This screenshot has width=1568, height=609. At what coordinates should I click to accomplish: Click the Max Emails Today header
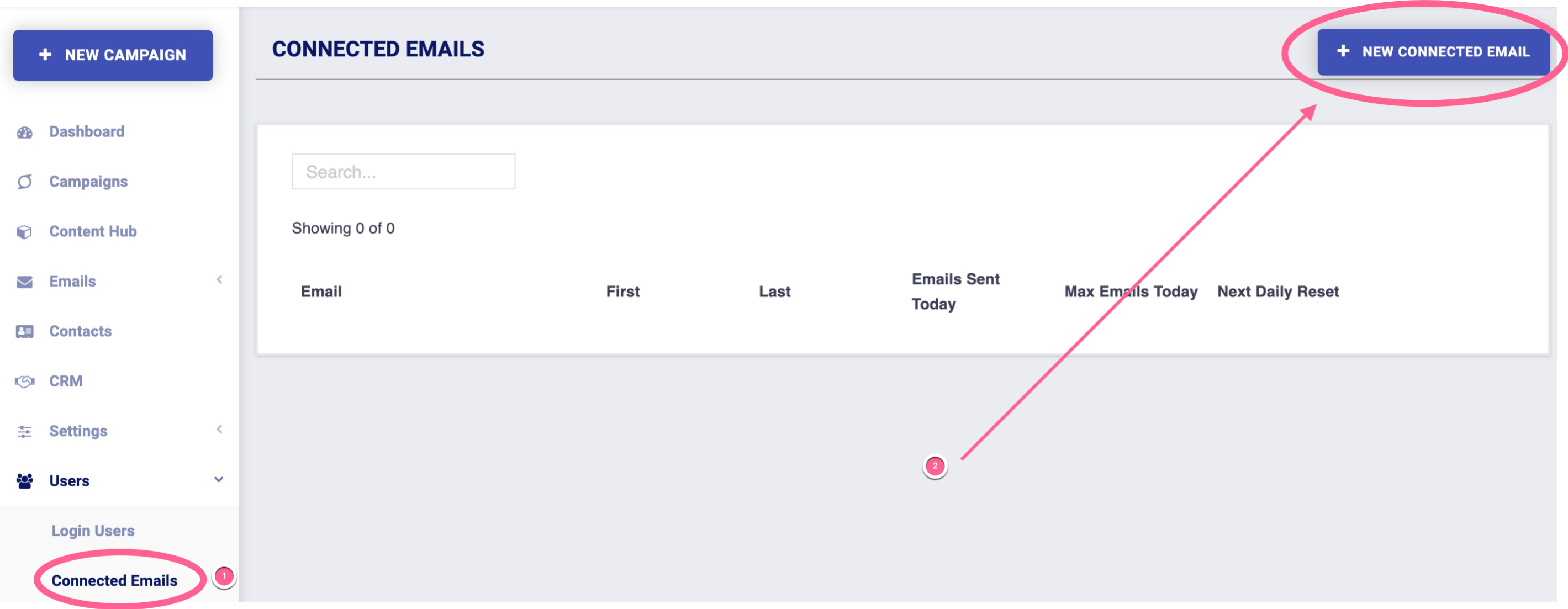tap(1131, 292)
